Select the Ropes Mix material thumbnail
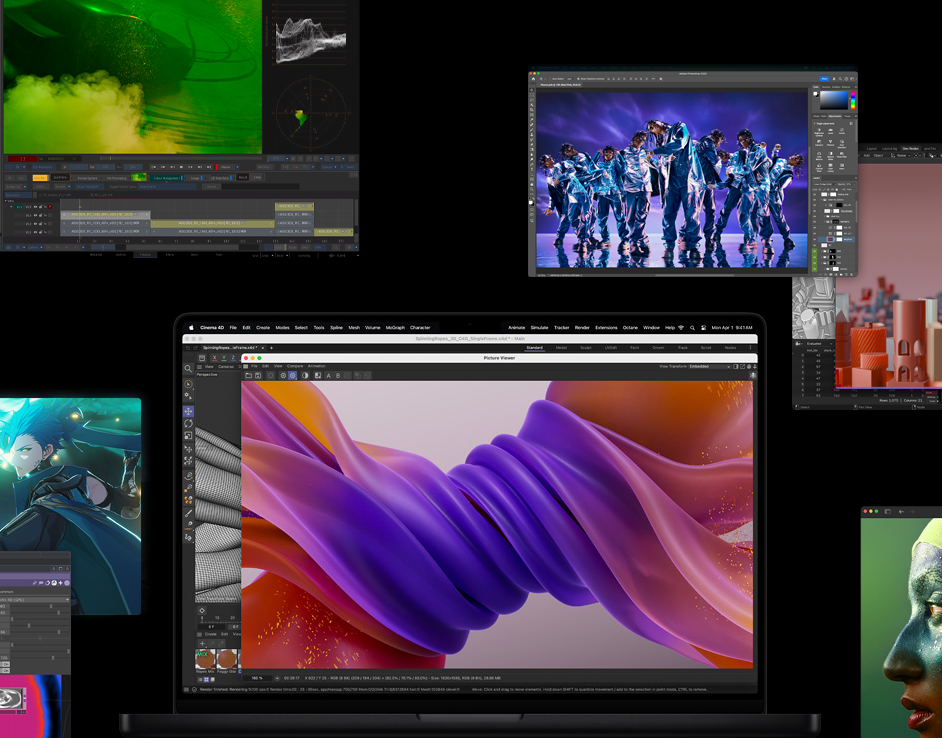The height and width of the screenshot is (738, 942). (x=205, y=661)
